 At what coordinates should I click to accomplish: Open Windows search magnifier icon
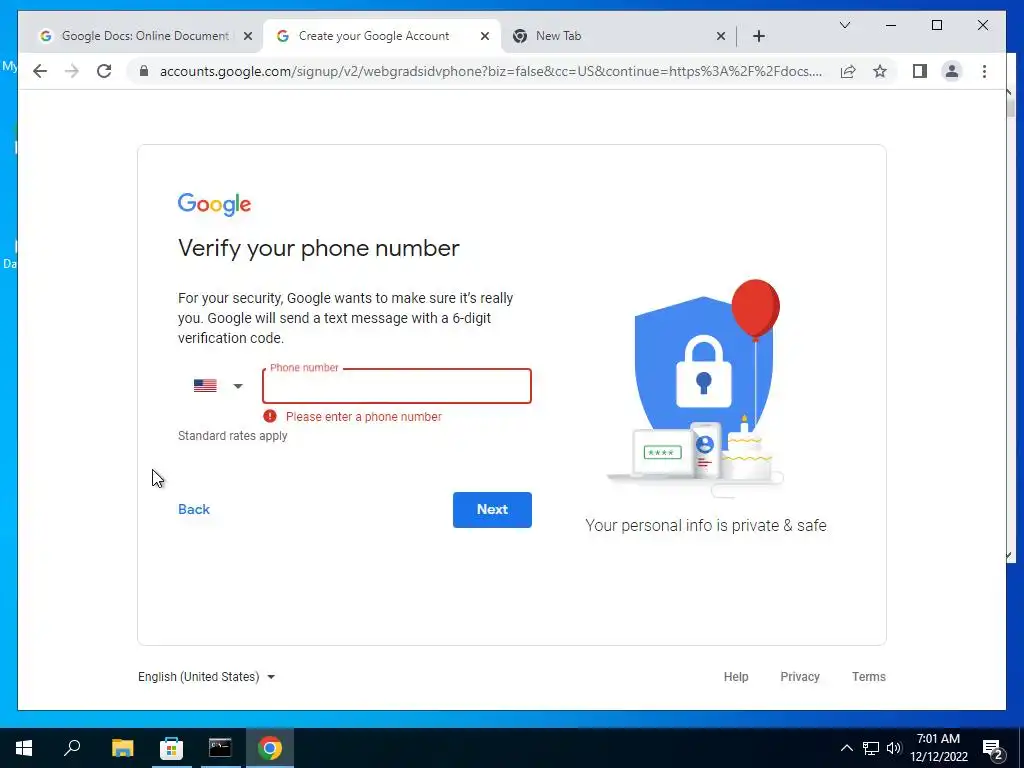[72, 748]
